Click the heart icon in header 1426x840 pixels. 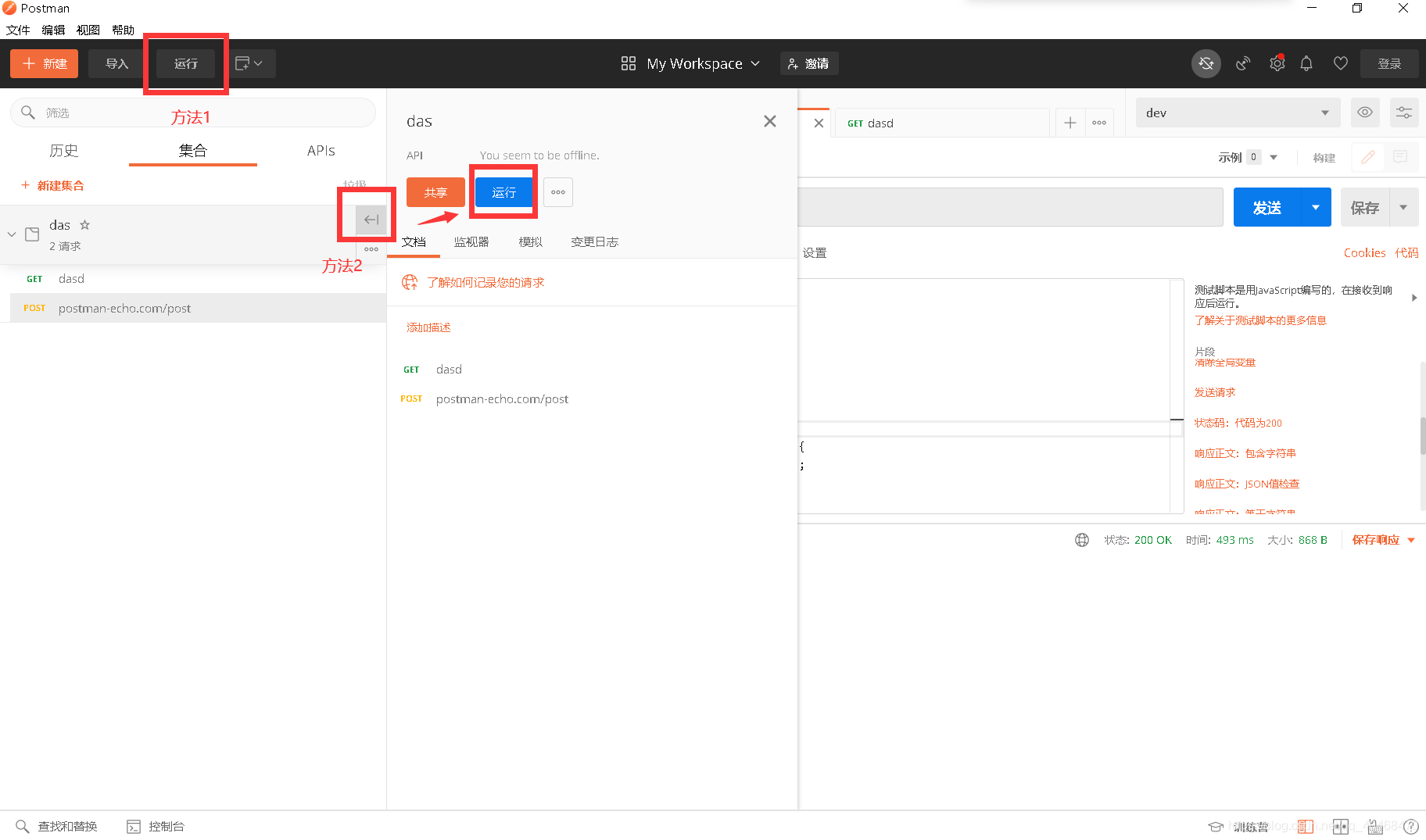1341,63
